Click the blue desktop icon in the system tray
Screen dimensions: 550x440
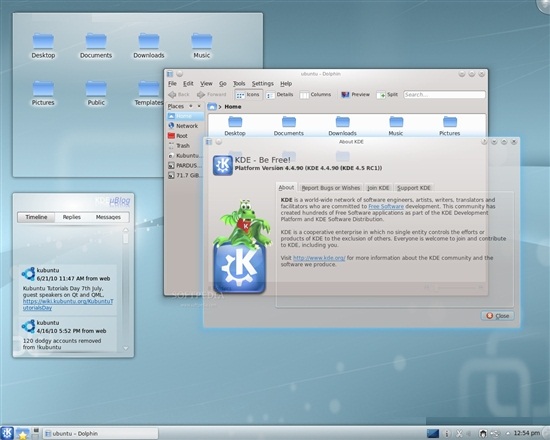[x=433, y=434]
